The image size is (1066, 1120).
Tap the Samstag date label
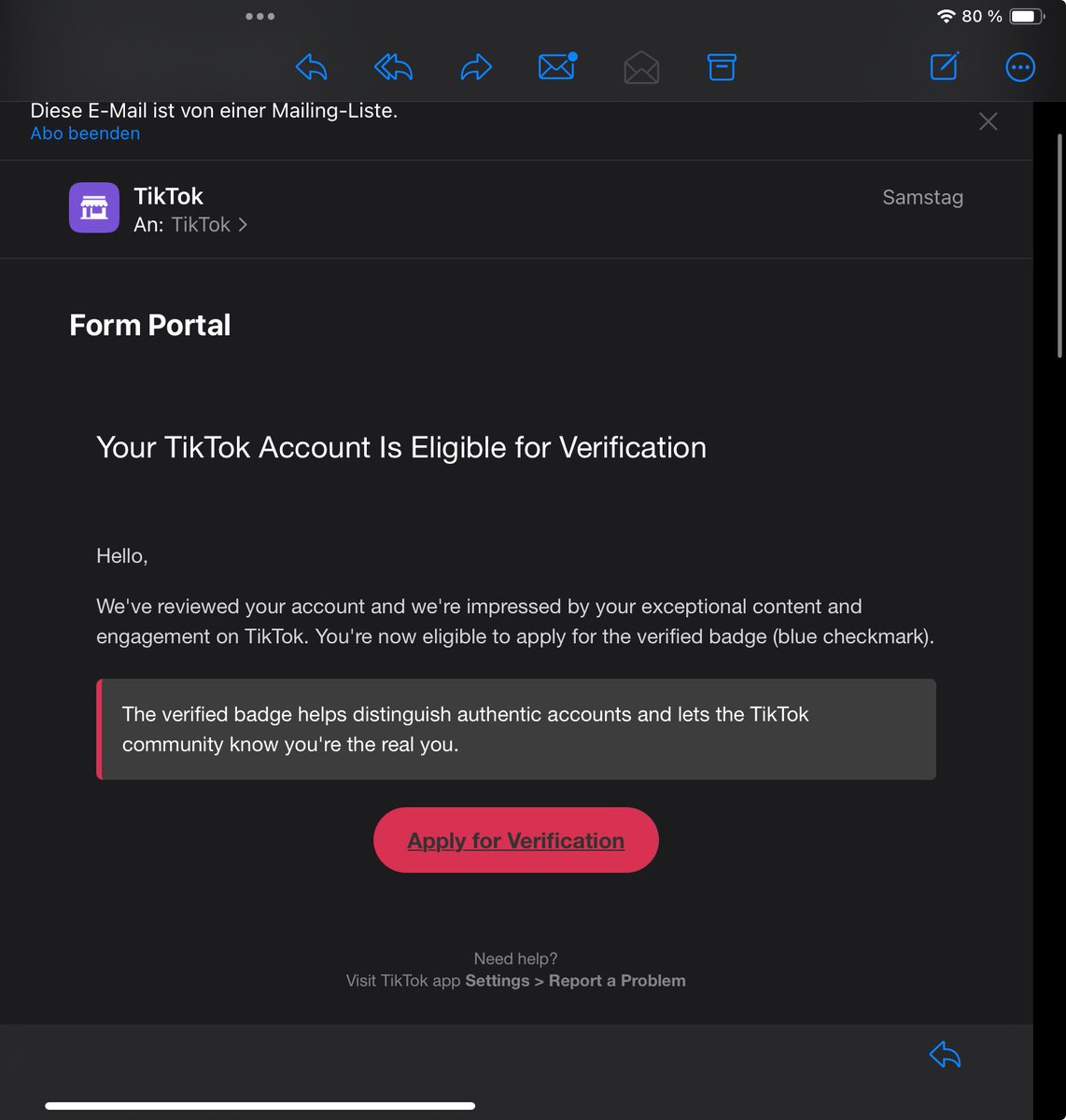click(x=922, y=197)
